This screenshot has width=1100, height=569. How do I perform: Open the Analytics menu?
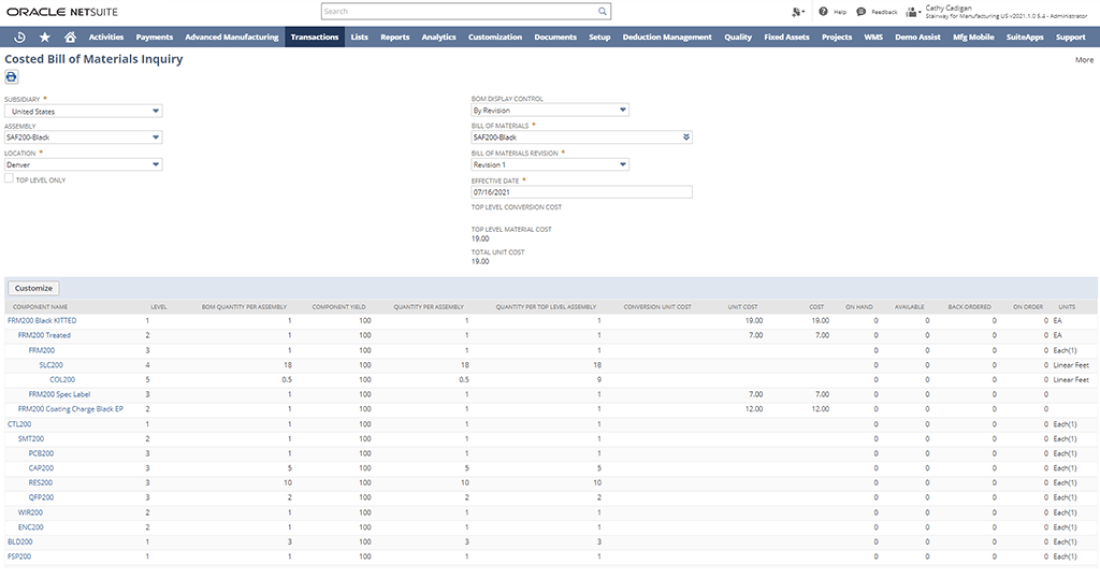pos(438,37)
